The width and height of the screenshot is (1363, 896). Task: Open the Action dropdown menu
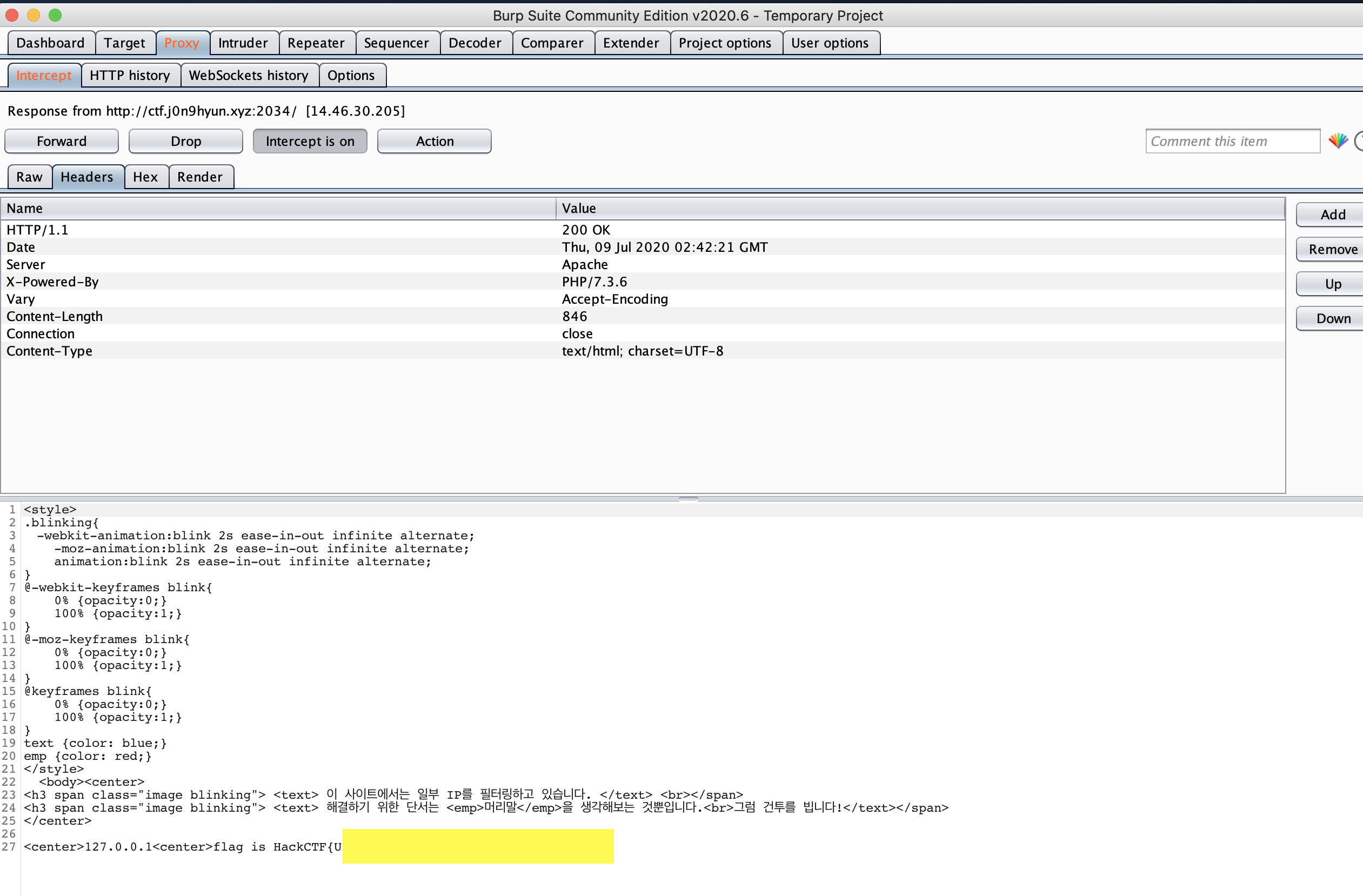tap(434, 141)
